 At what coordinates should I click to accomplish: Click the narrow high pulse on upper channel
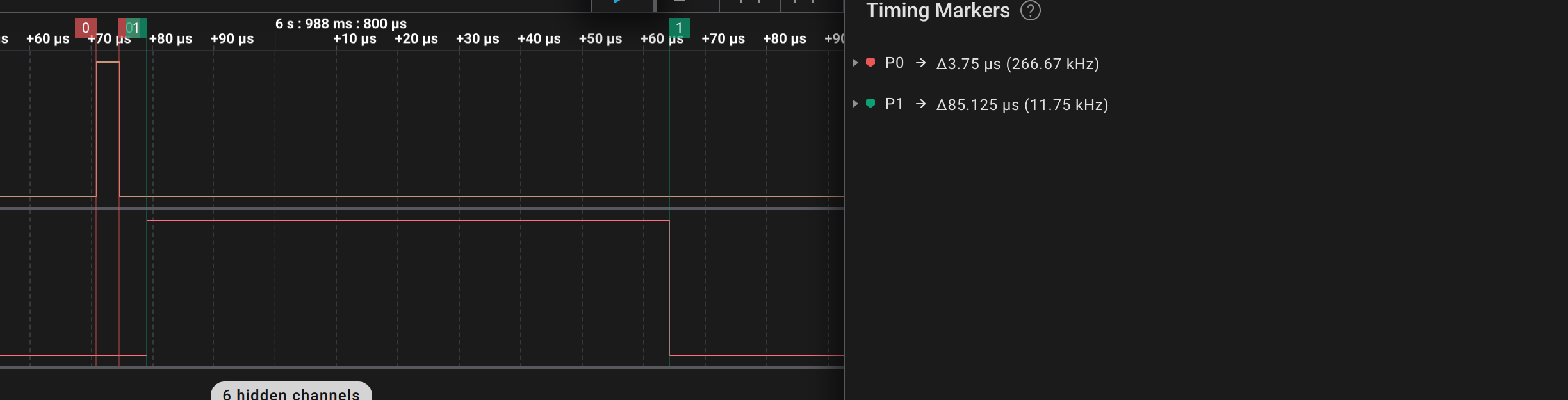[x=108, y=128]
